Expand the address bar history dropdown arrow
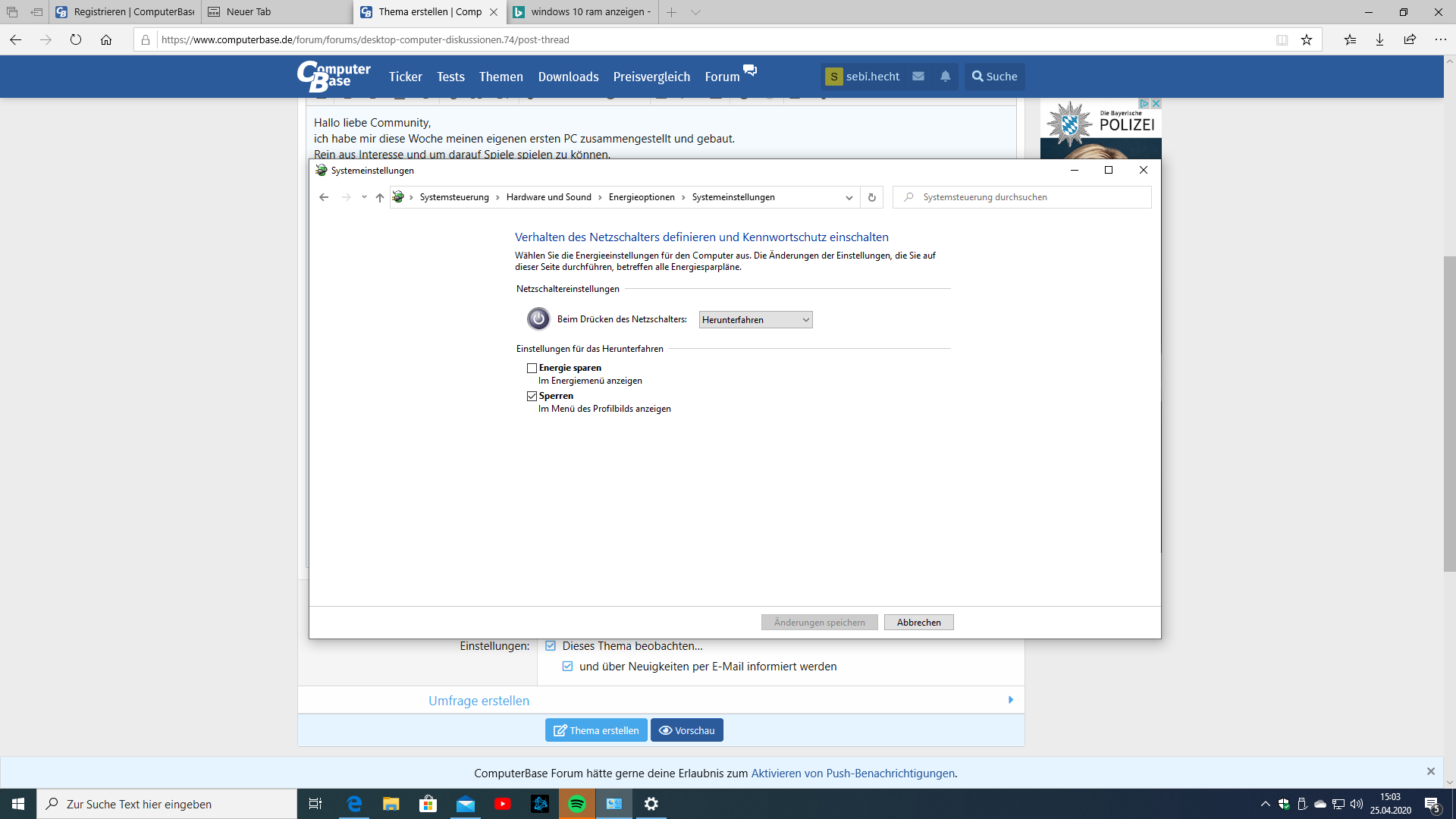The width and height of the screenshot is (1456, 819). coord(849,197)
